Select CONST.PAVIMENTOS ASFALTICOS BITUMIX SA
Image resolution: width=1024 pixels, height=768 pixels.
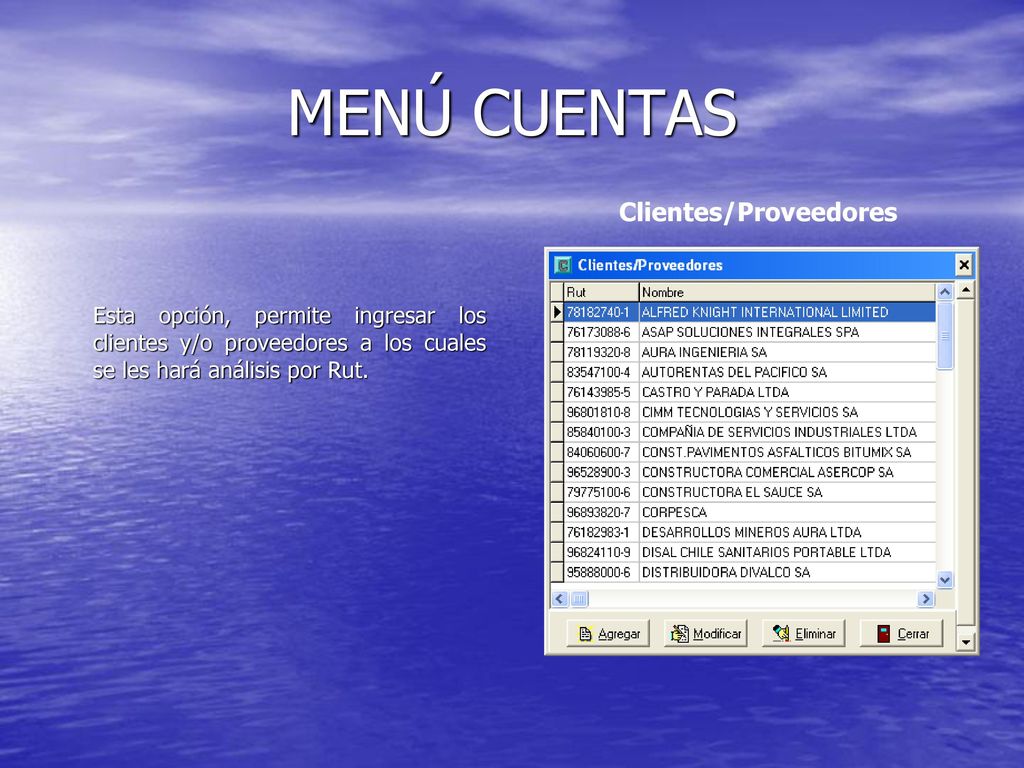pos(787,452)
